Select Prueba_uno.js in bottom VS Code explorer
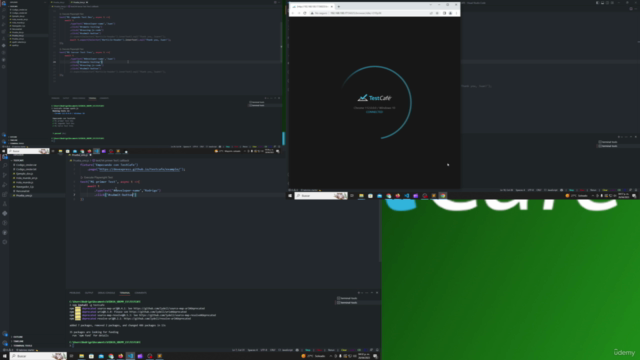This screenshot has height=360, width=640. 24,196
